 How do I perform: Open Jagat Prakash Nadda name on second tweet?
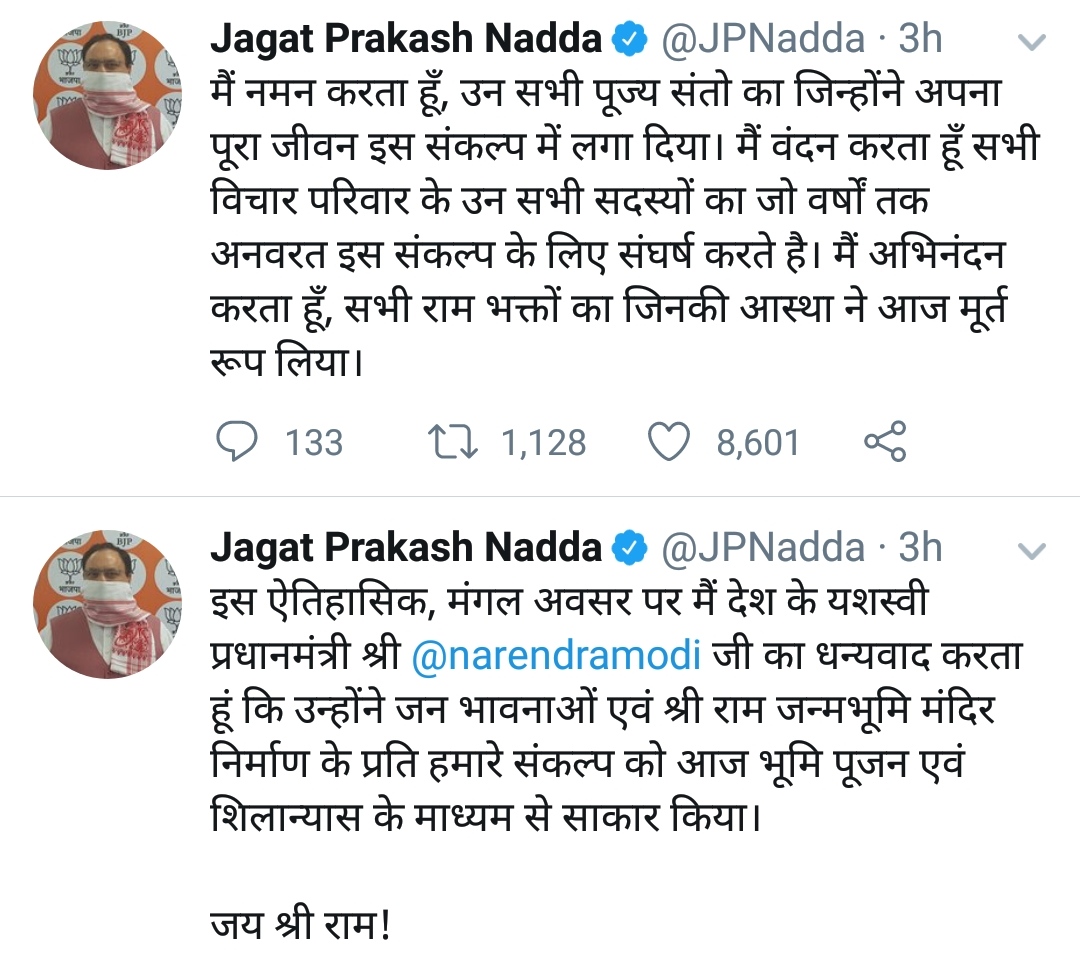tap(406, 547)
